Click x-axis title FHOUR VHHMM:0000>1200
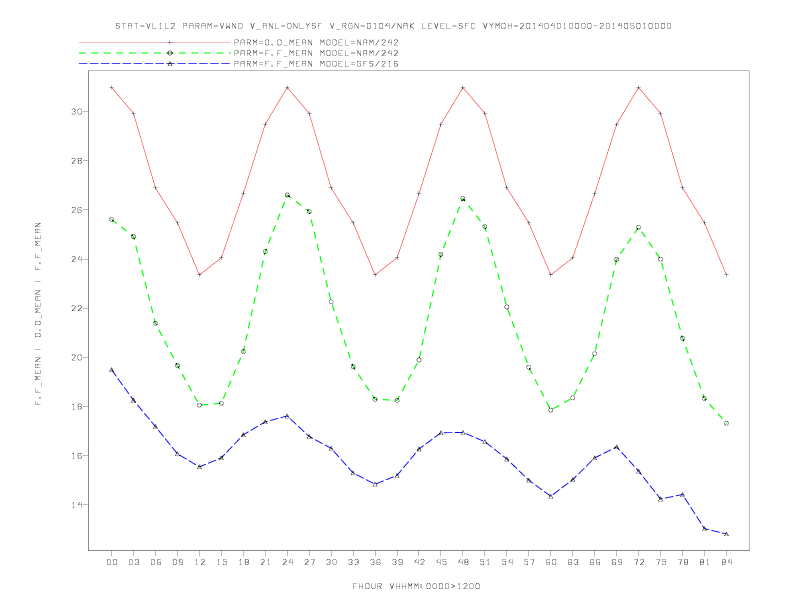Screen dimensions: 792x612 pyautogui.click(x=416, y=586)
